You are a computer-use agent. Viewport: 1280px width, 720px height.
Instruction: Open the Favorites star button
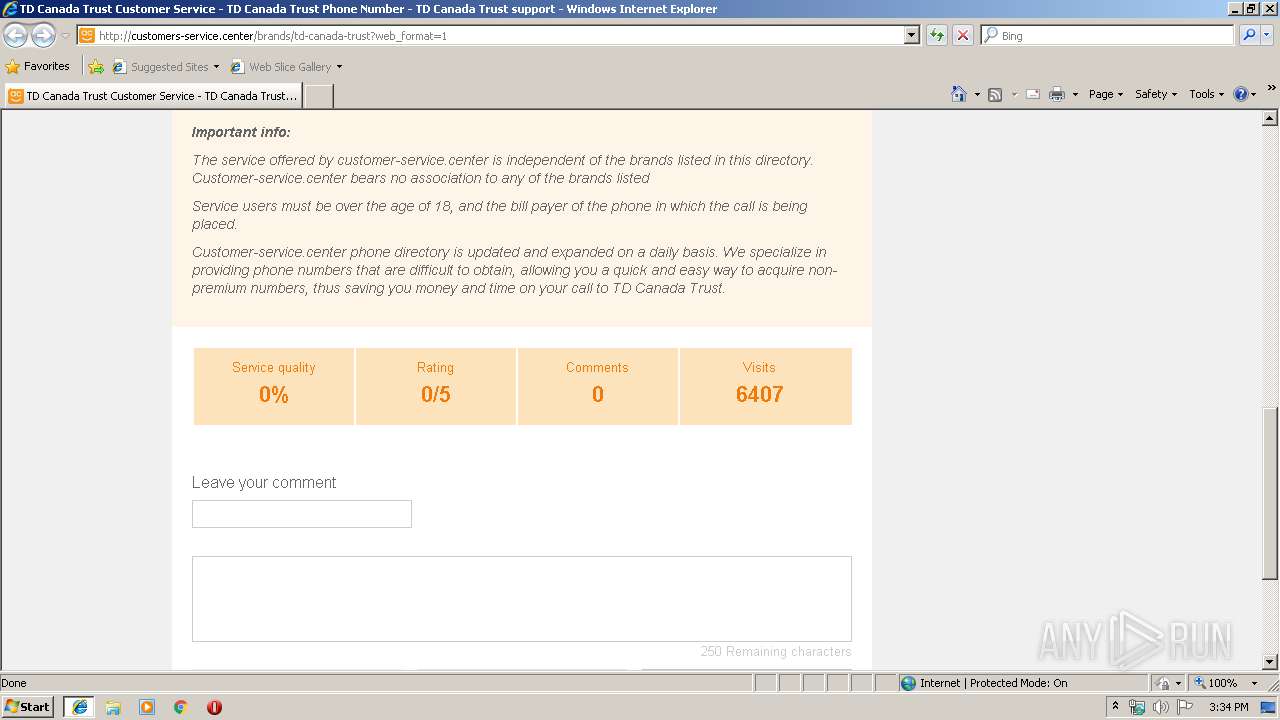point(13,67)
